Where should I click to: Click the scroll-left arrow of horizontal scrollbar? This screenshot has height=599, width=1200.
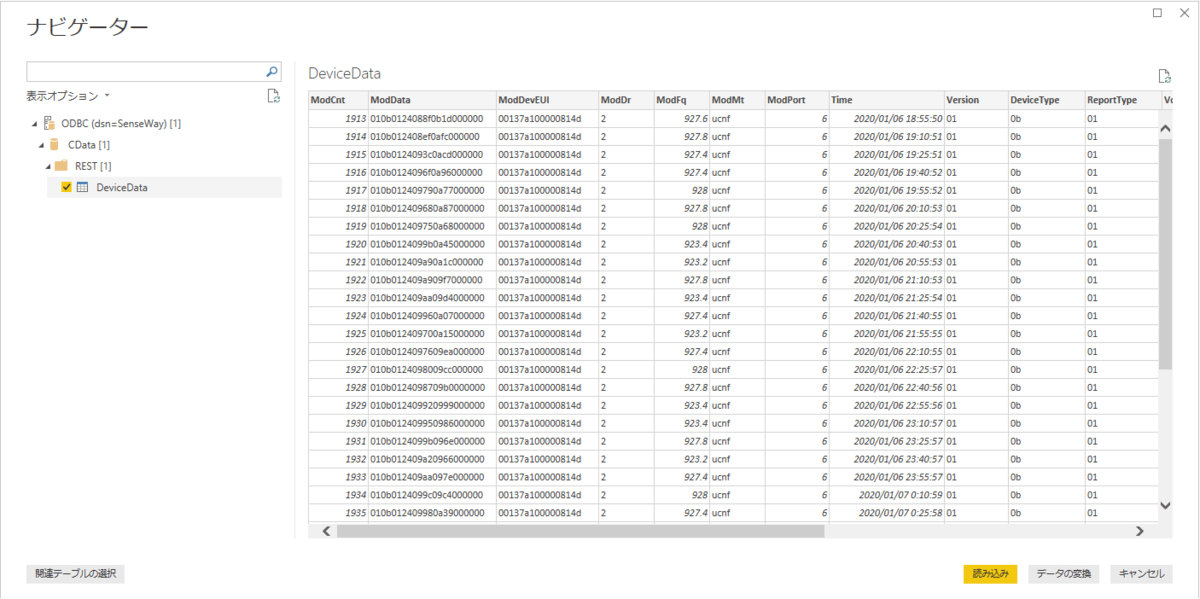tap(325, 531)
